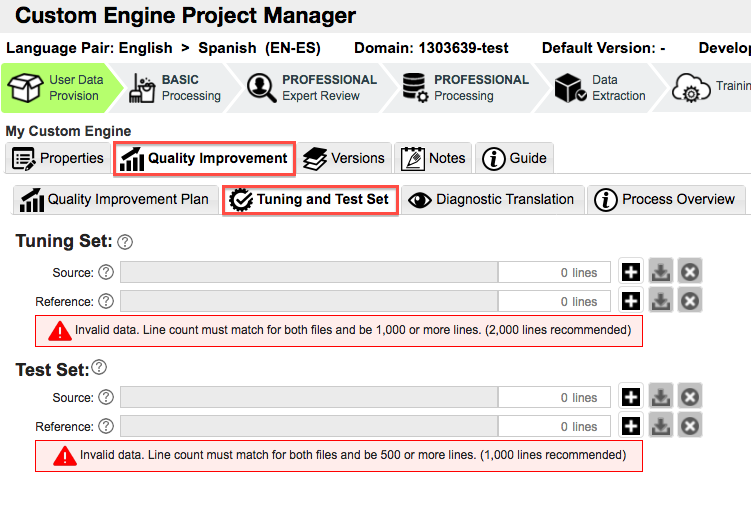Go to PROFESSIONAL Expert Review step
Image resolution: width=751 pixels, height=509 pixels.
tap(311, 88)
